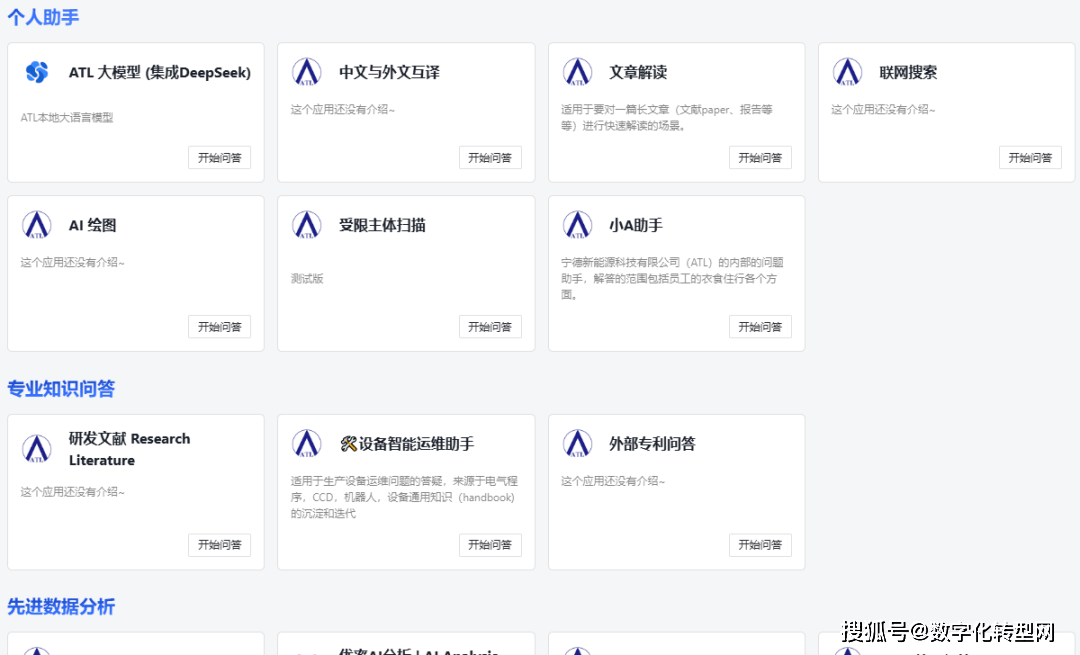Open the 外部专利问答 title link
The width and height of the screenshot is (1080, 655).
[652, 444]
